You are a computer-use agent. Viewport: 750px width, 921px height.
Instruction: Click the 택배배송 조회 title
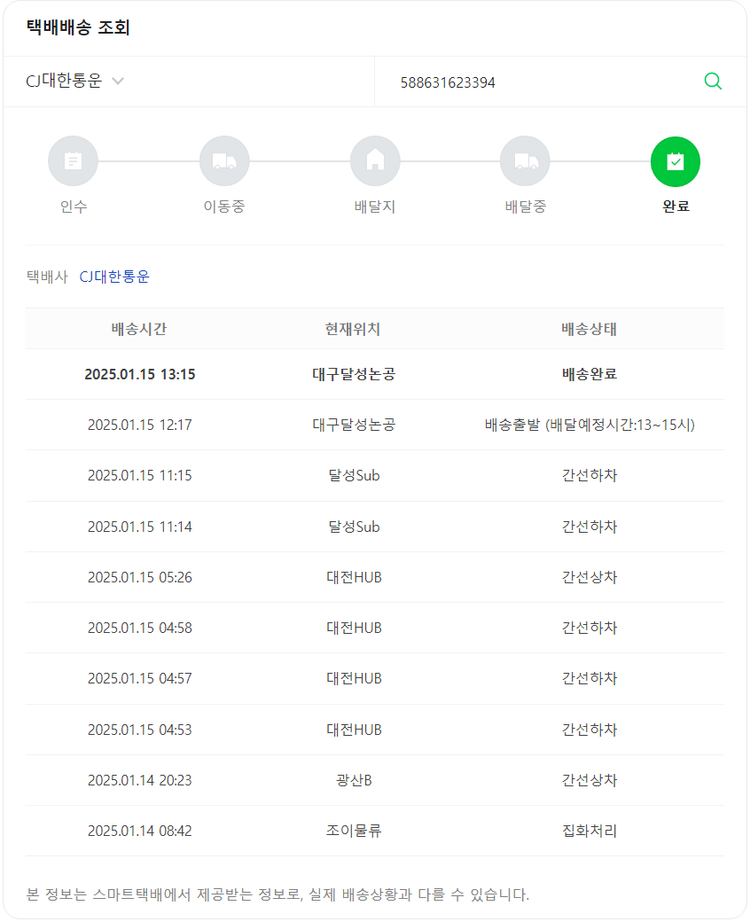tap(78, 28)
